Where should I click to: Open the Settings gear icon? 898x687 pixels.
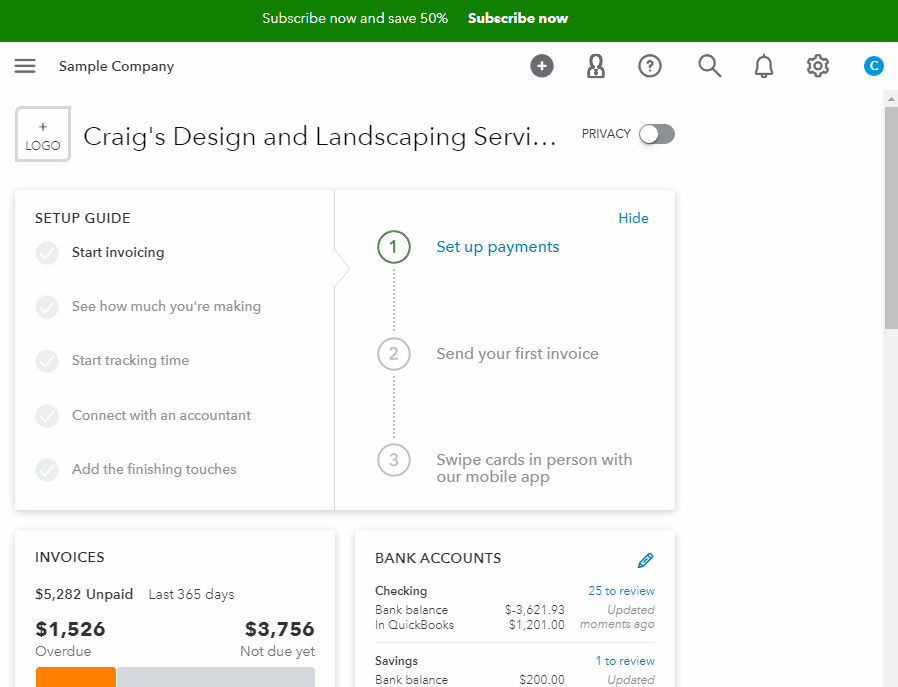(818, 66)
